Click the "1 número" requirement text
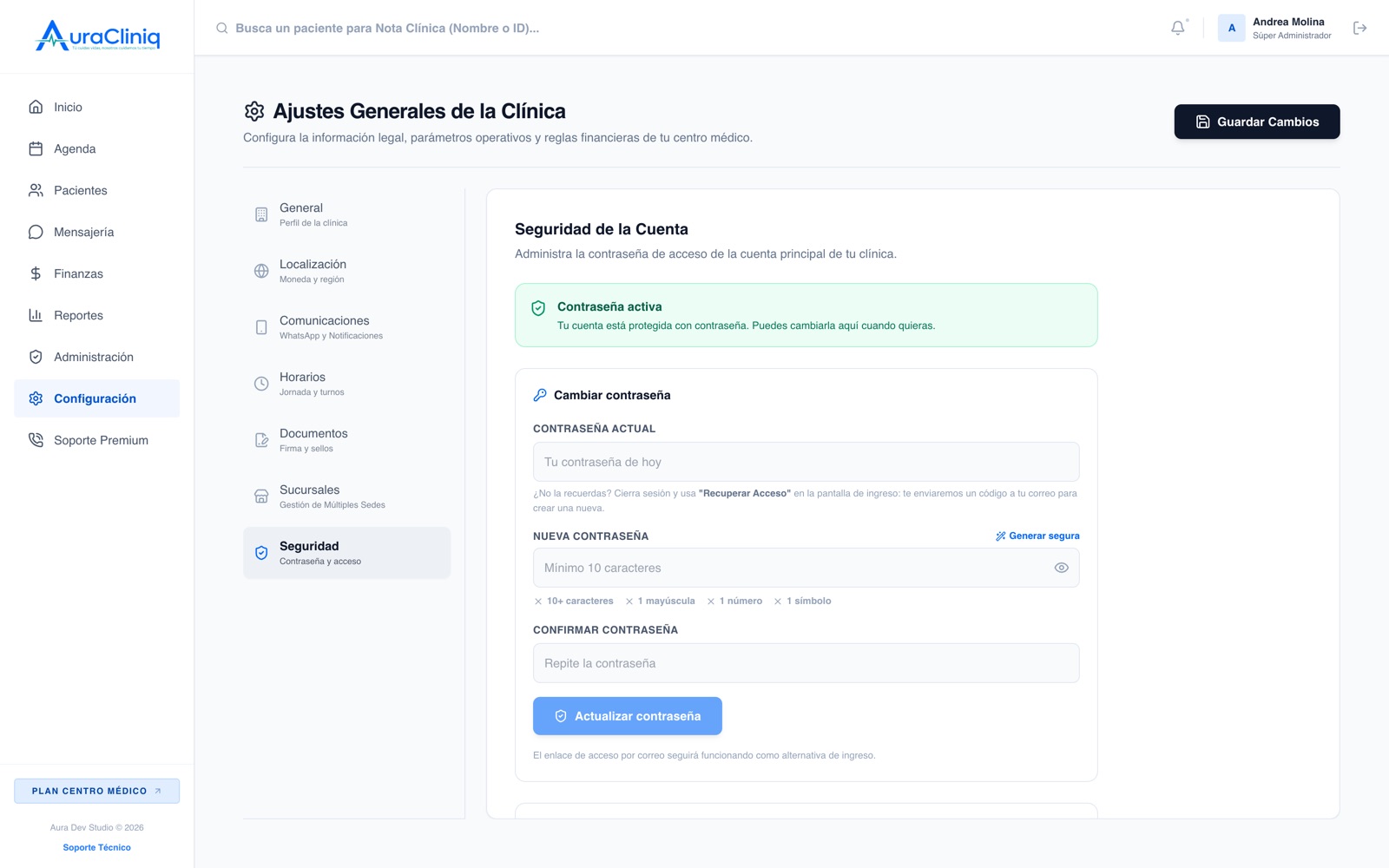1389x868 pixels. point(741,601)
